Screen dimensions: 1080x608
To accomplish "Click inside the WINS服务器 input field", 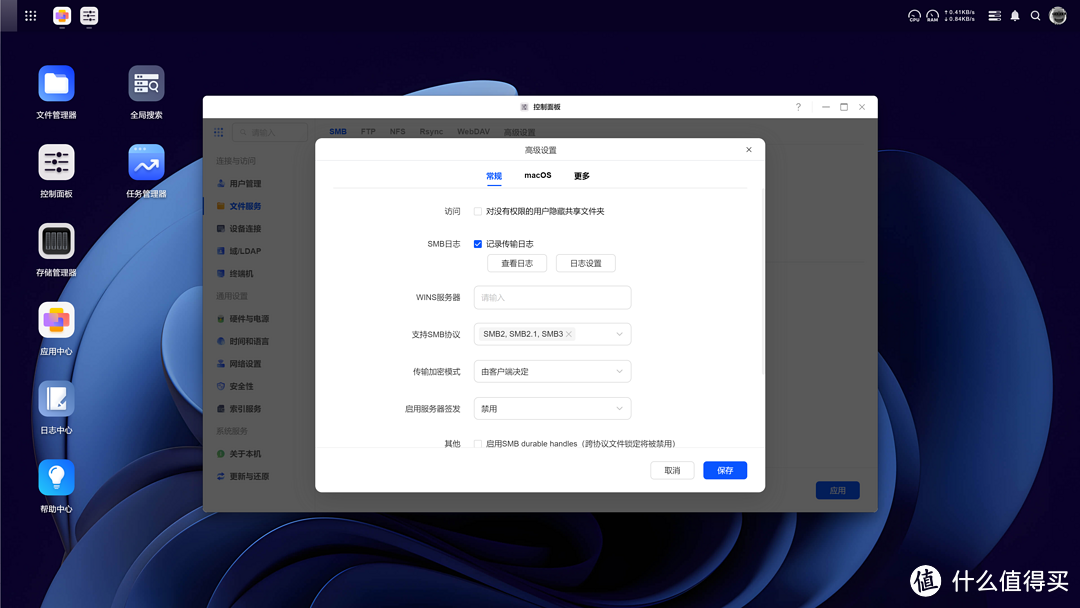I will point(552,297).
